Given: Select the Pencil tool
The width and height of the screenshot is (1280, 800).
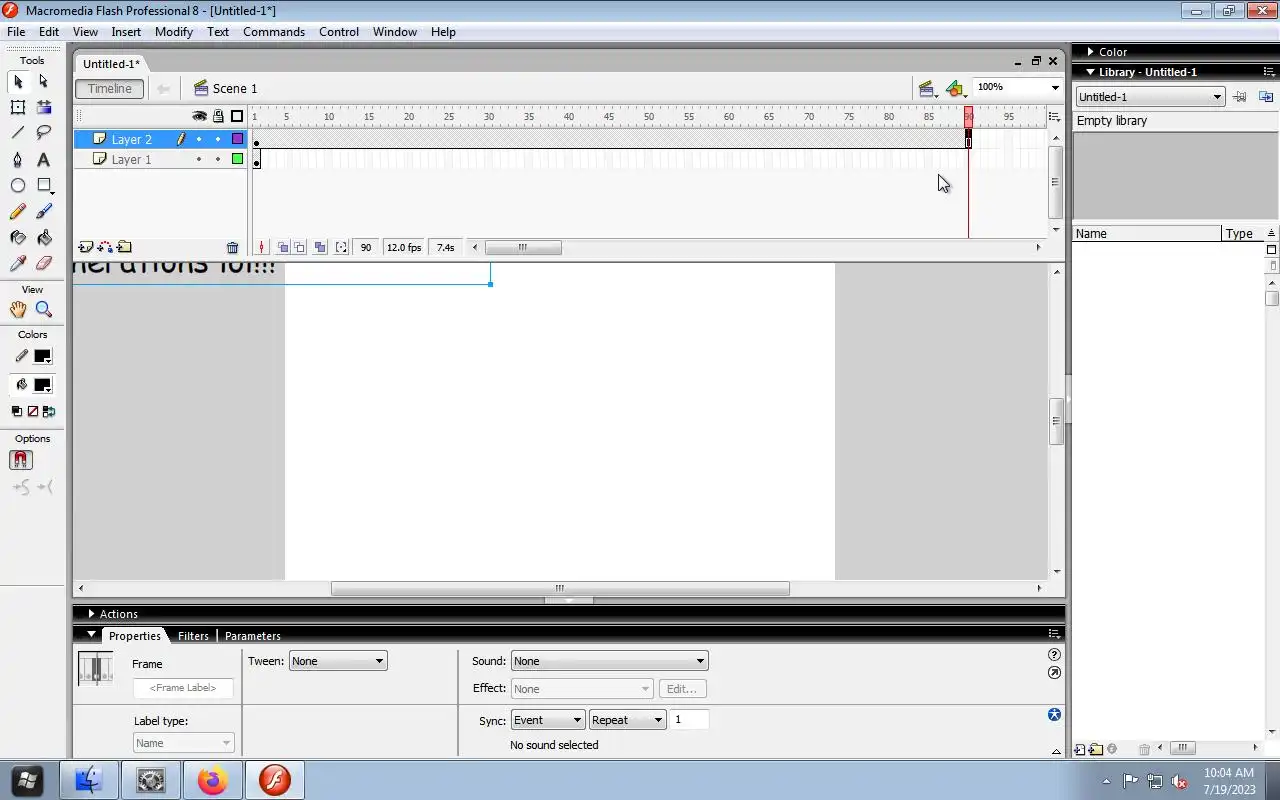Looking at the screenshot, I should pos(18,212).
